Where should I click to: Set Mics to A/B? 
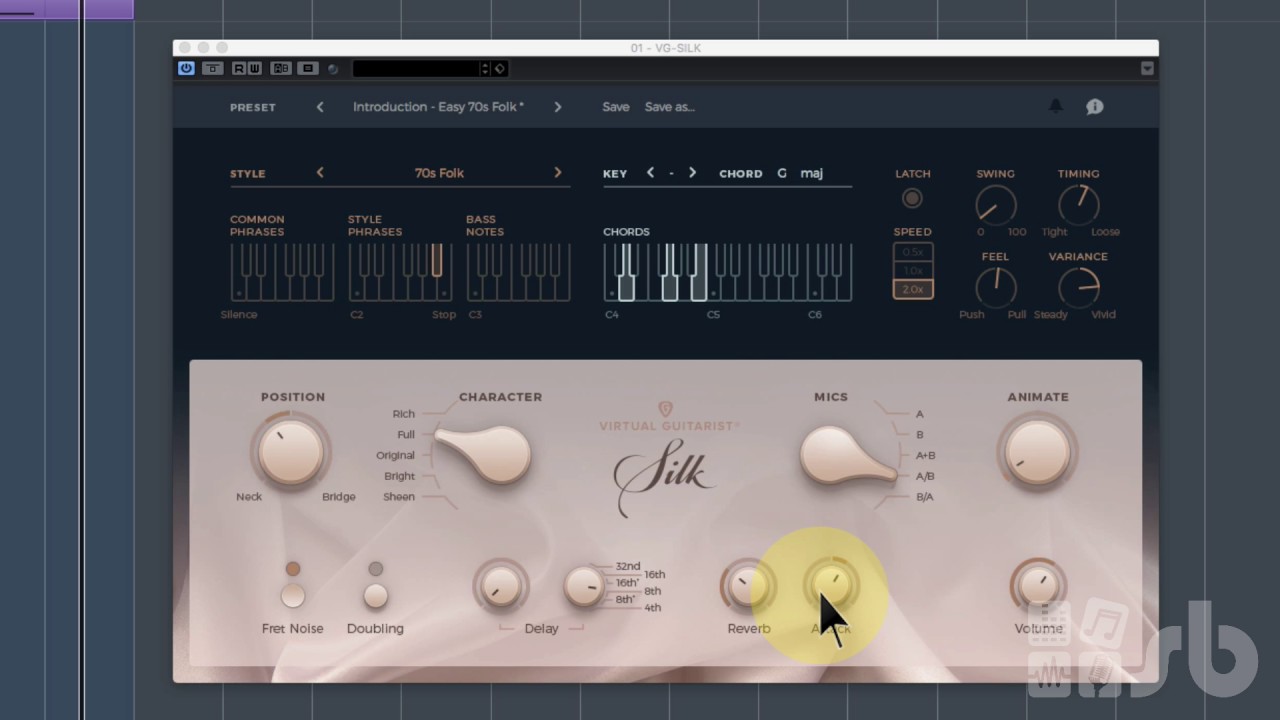pyautogui.click(x=925, y=476)
